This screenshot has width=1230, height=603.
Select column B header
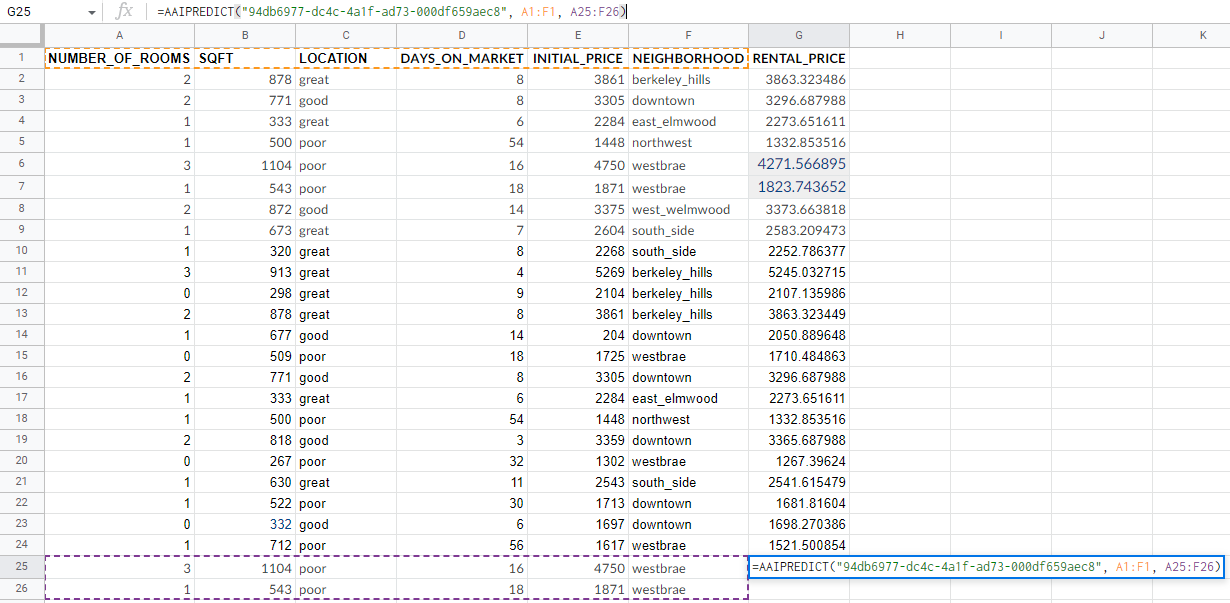245,35
